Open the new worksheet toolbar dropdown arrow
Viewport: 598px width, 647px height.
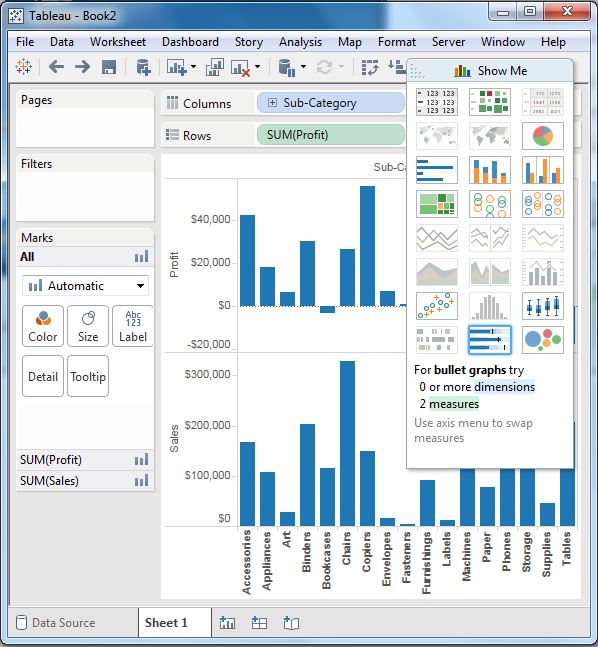click(x=194, y=67)
